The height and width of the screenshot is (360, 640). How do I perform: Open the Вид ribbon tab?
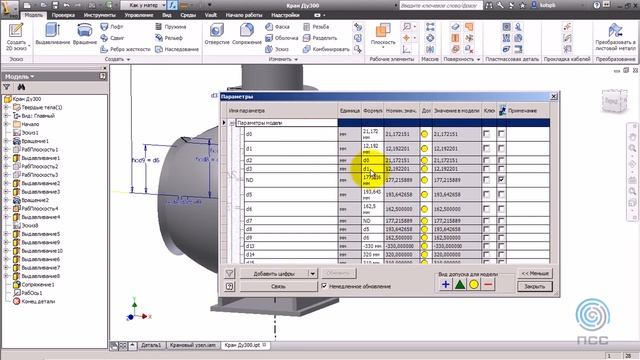coord(167,15)
